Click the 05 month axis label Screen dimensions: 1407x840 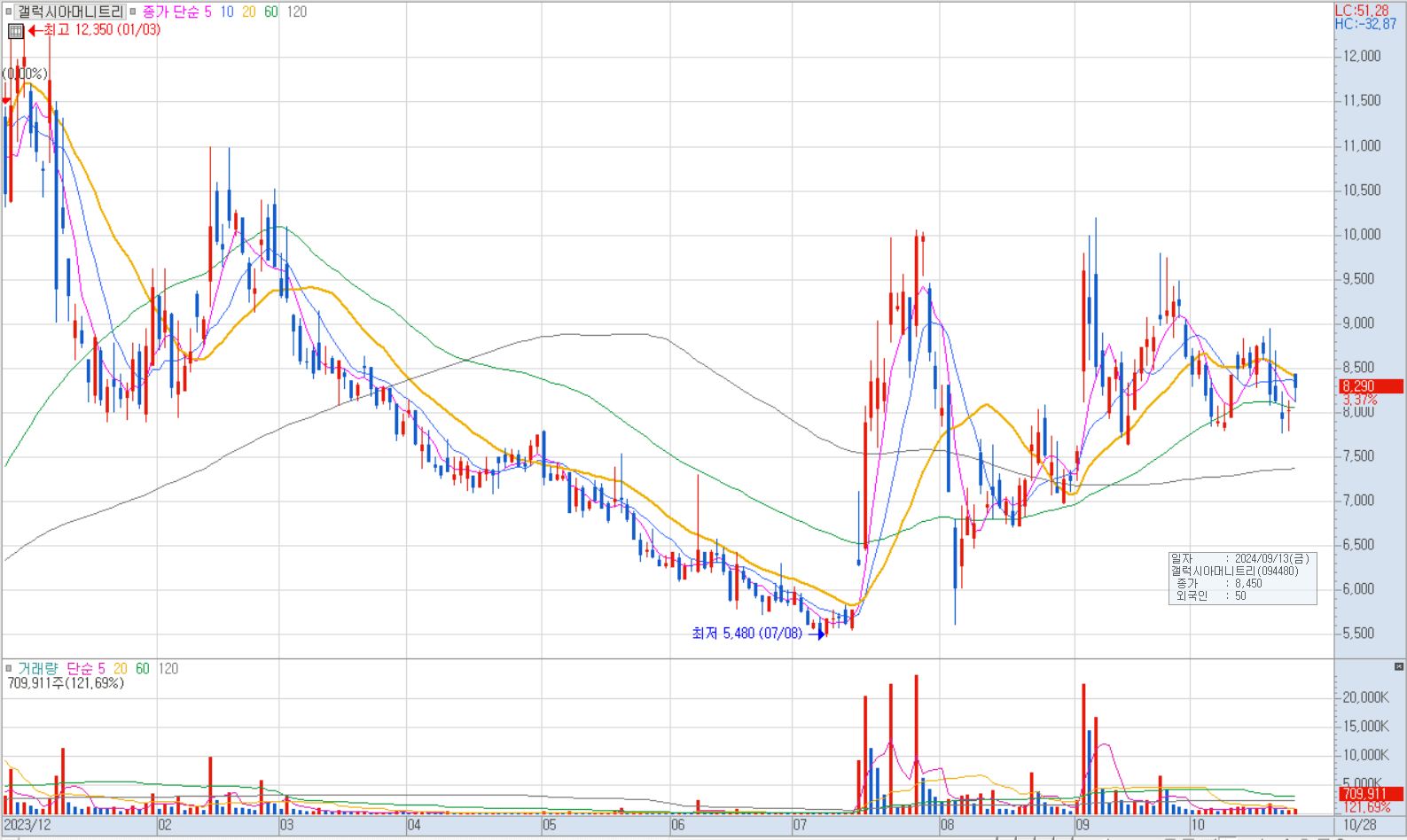click(550, 825)
